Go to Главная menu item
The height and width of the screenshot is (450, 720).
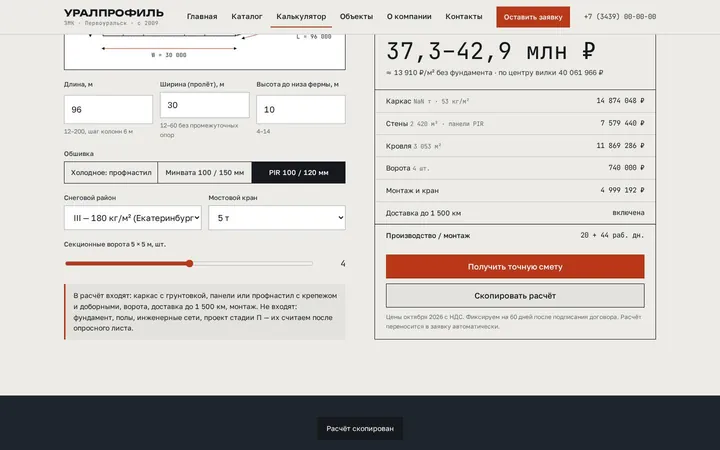click(202, 17)
